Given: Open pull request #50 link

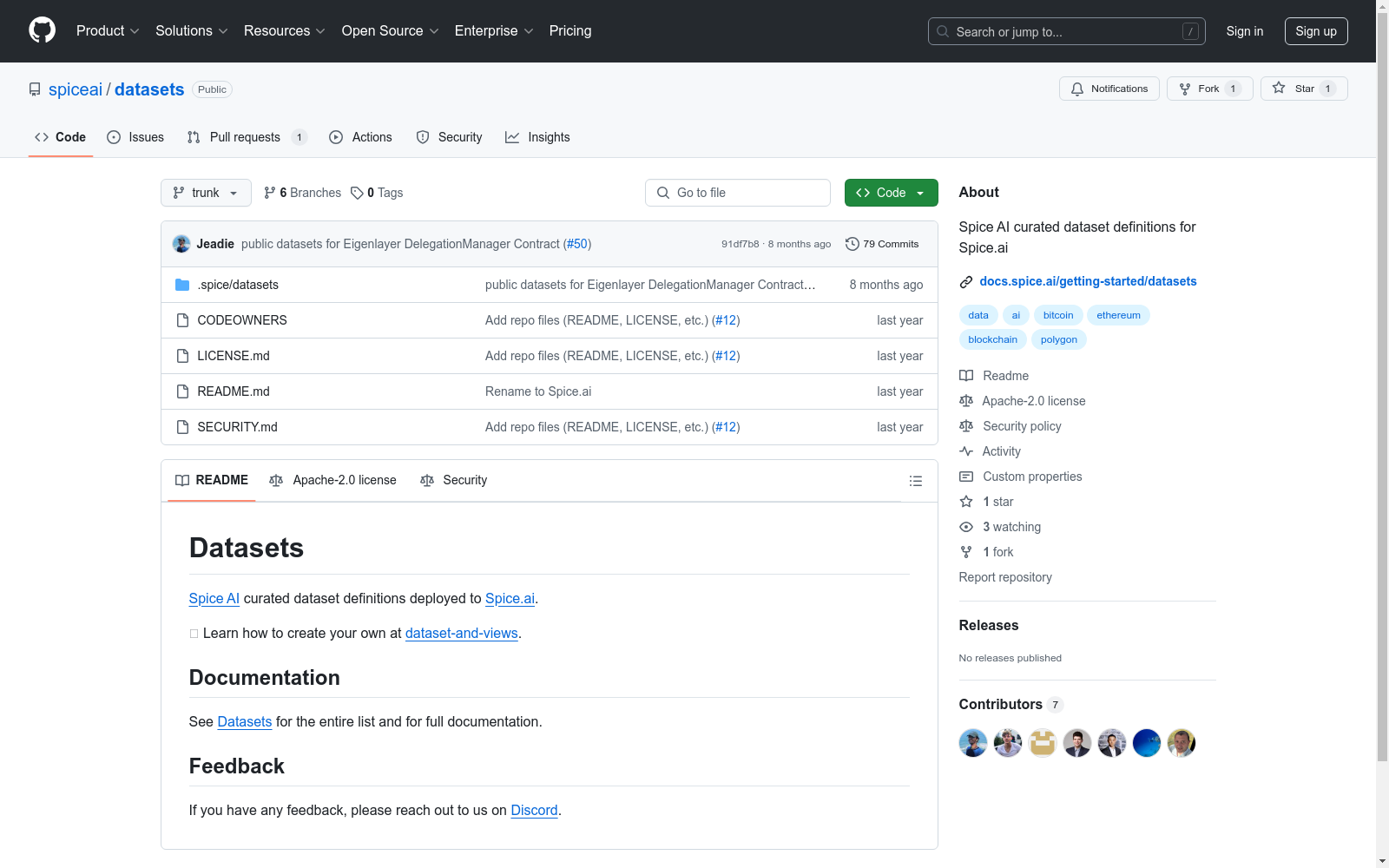Looking at the screenshot, I should (577, 244).
